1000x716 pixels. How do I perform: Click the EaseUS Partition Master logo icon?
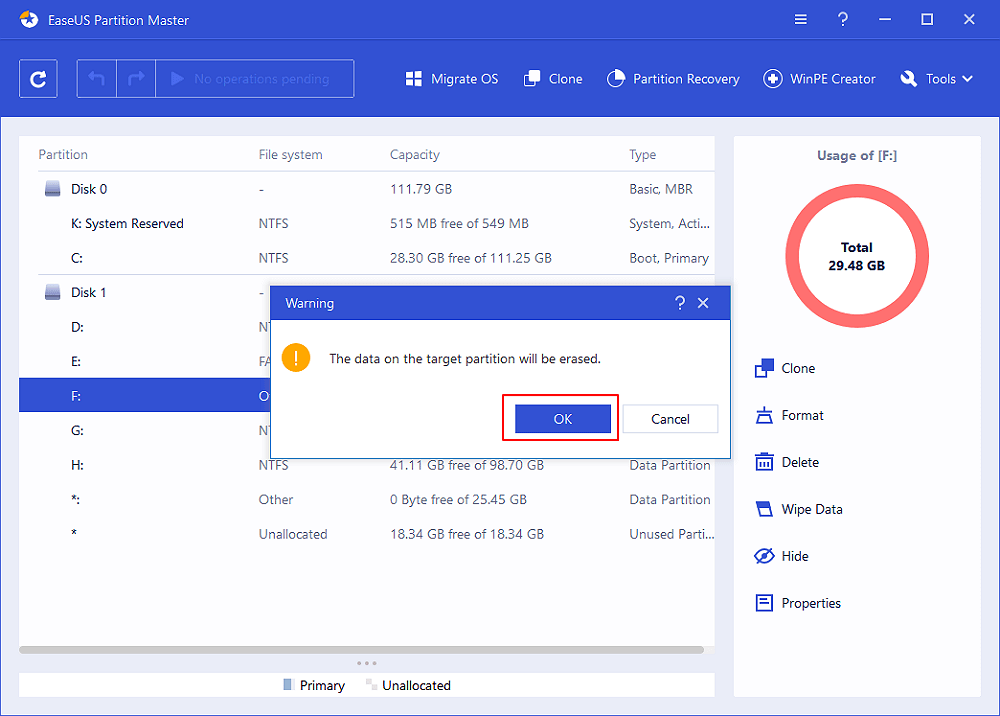point(29,20)
